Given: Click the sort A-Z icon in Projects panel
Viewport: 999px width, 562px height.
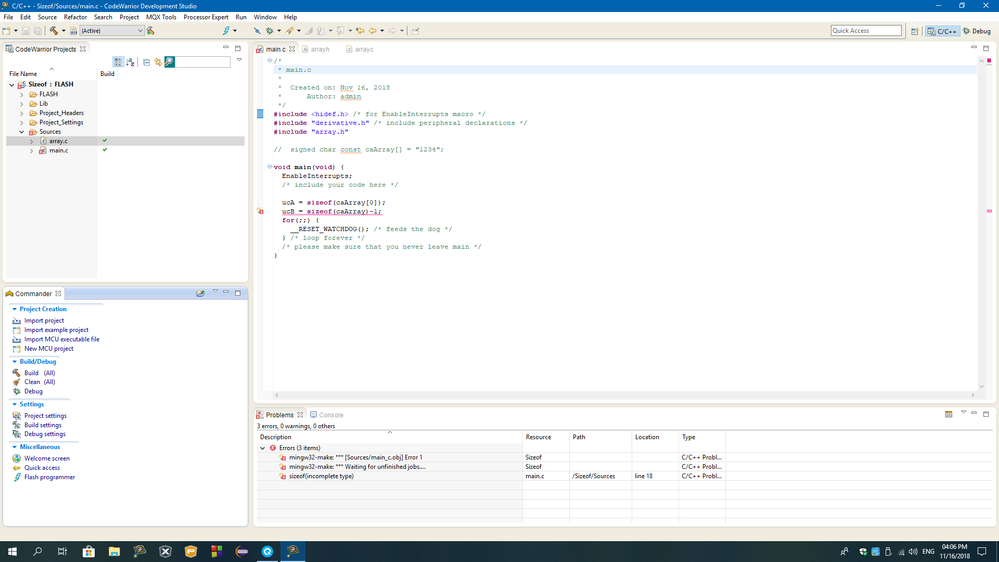Looking at the screenshot, I should point(131,62).
